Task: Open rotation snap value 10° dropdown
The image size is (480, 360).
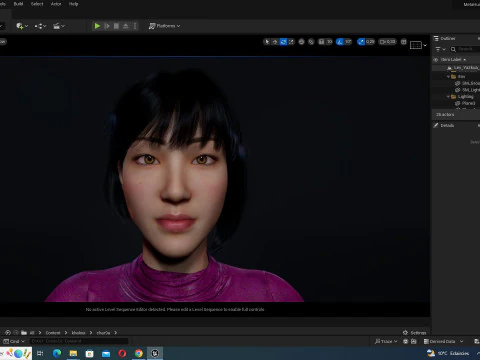Action: pos(348,42)
